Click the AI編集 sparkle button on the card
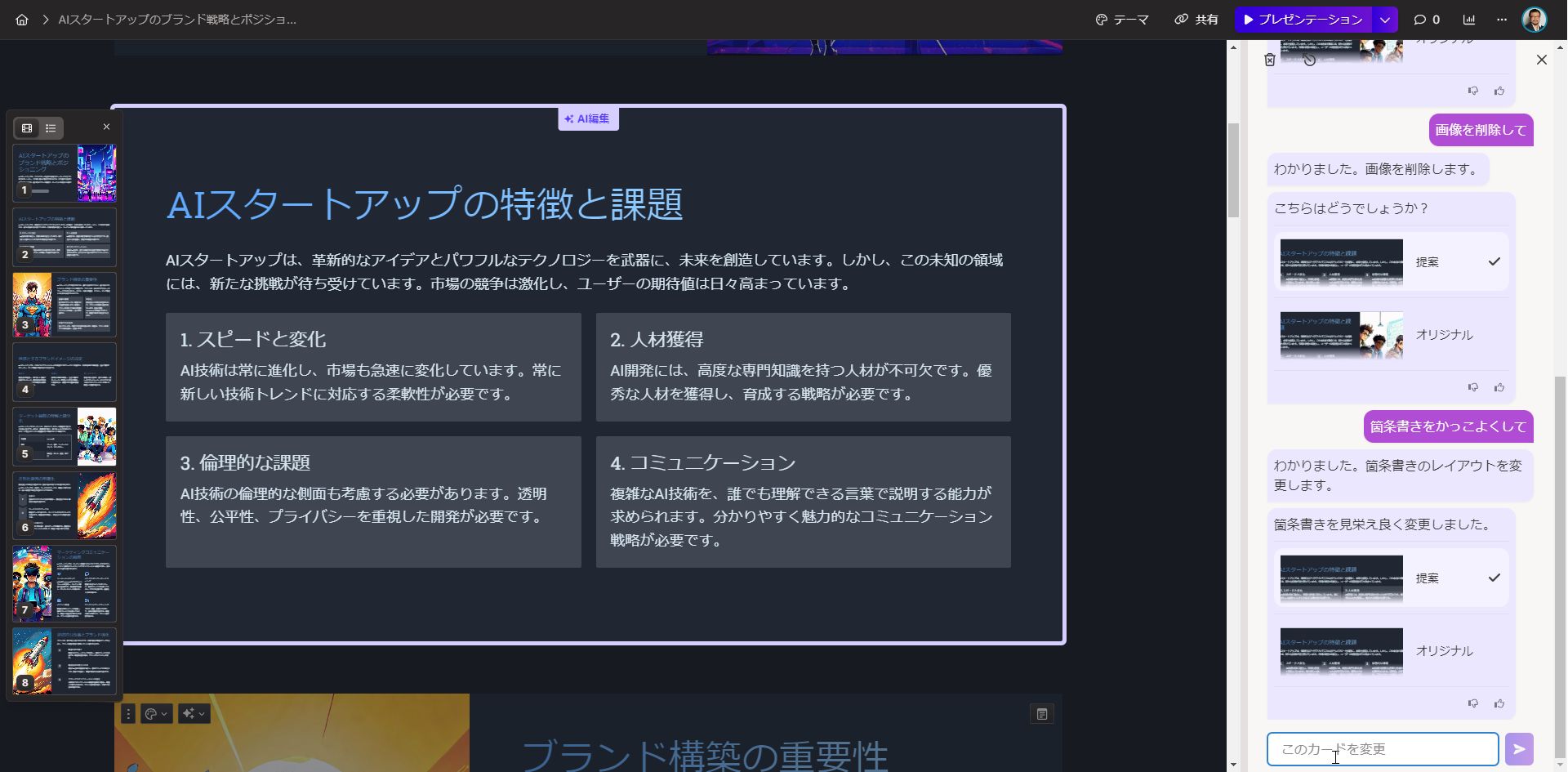 pos(588,118)
